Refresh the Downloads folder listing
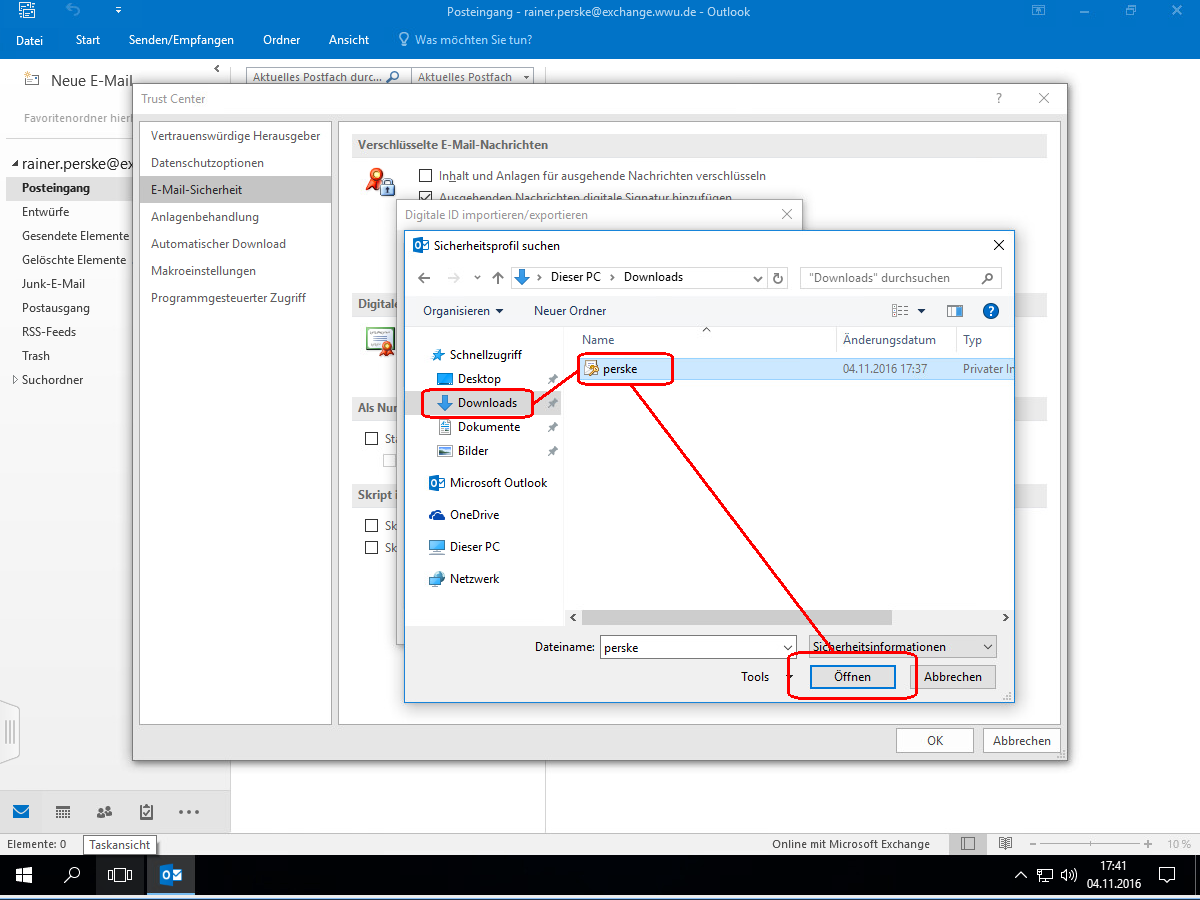This screenshot has width=1200, height=900. (x=779, y=278)
